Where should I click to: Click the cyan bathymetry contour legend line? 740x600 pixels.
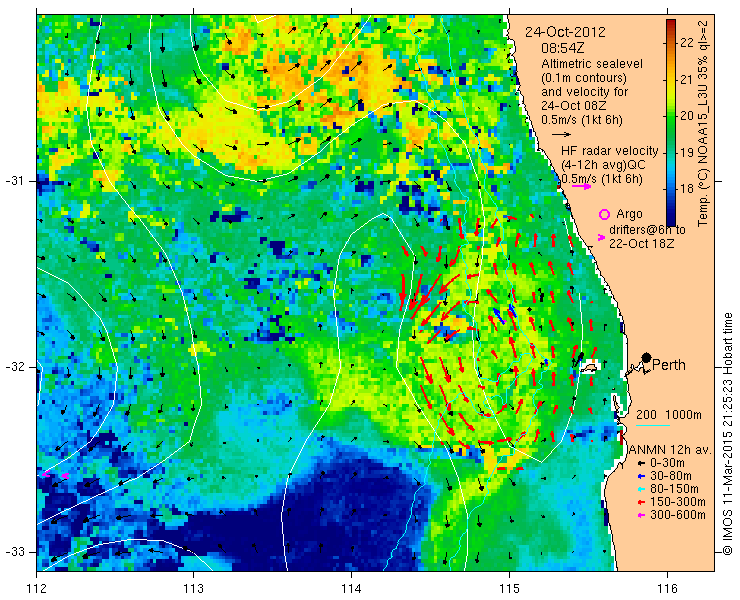(653, 426)
